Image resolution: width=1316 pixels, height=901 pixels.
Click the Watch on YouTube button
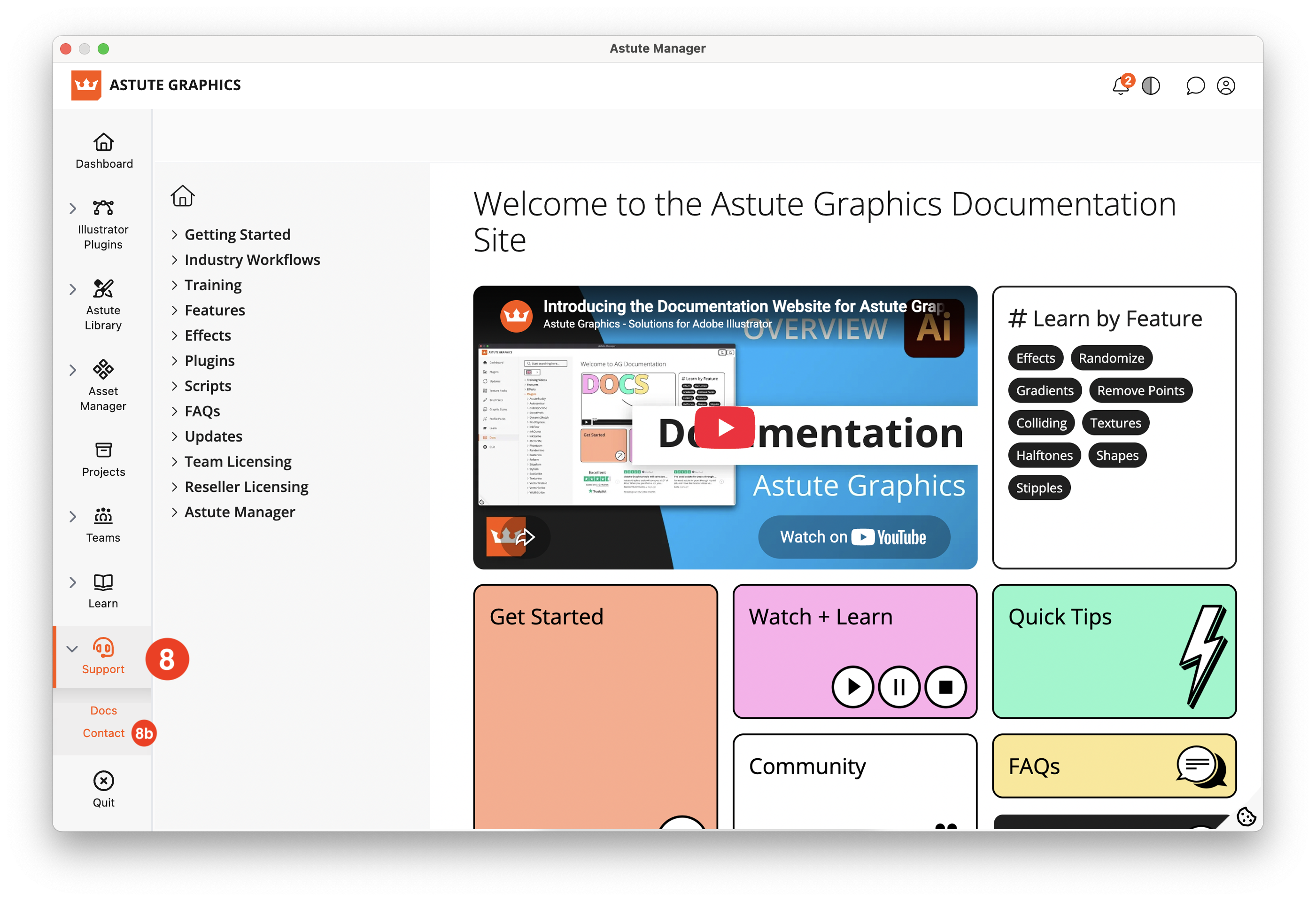click(x=853, y=536)
